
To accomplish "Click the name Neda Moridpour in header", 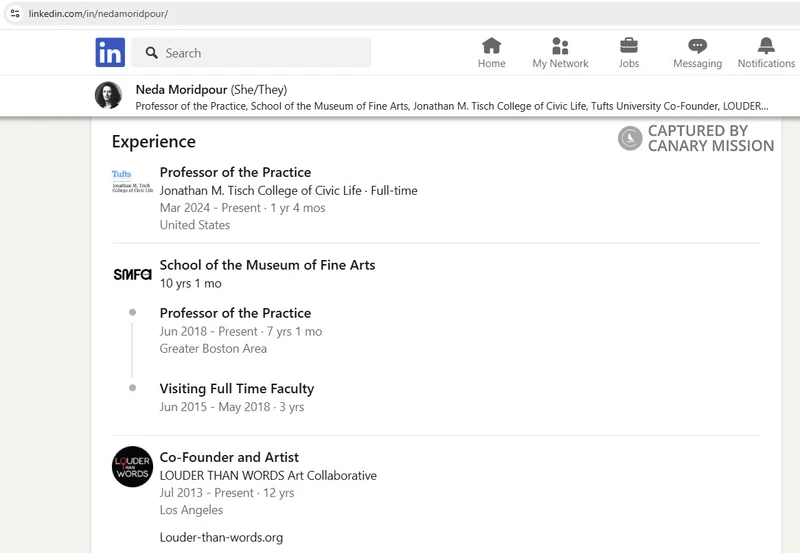I will pos(181,90).
